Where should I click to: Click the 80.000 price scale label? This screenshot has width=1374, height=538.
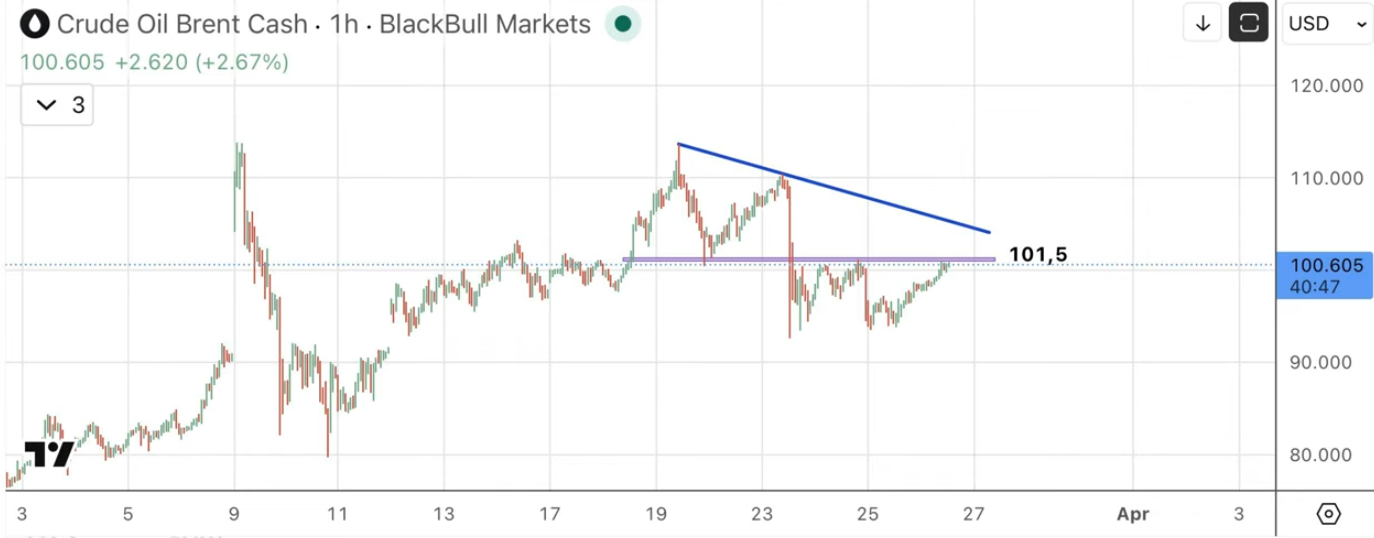(1327, 455)
